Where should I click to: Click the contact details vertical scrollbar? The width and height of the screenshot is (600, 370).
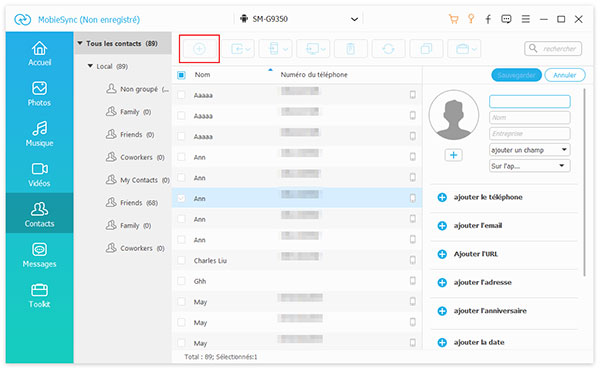click(x=584, y=182)
